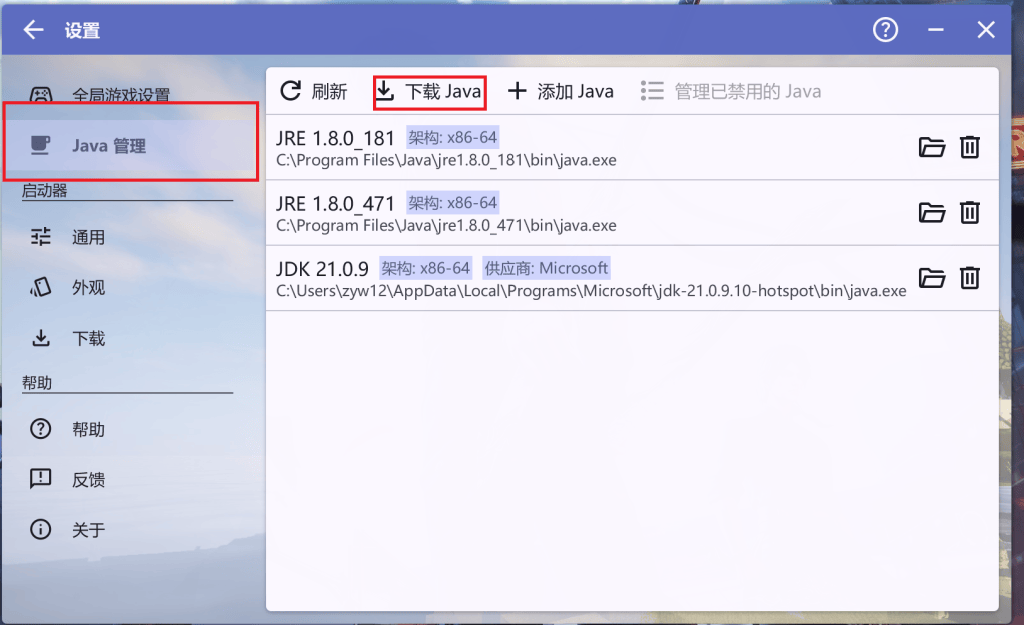Viewport: 1024px width, 625px height.
Task: Open 管理已禁用的 Java list
Action: point(731,92)
